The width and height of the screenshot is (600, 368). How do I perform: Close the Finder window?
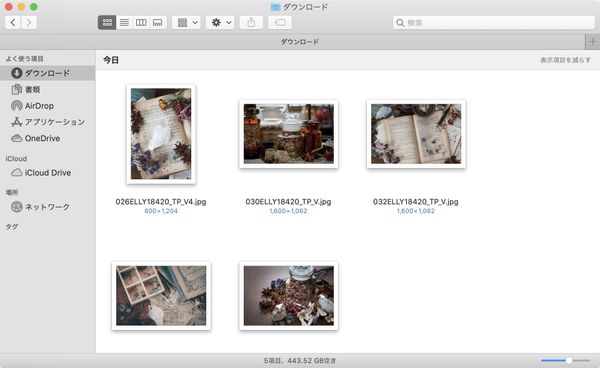[x=8, y=7]
